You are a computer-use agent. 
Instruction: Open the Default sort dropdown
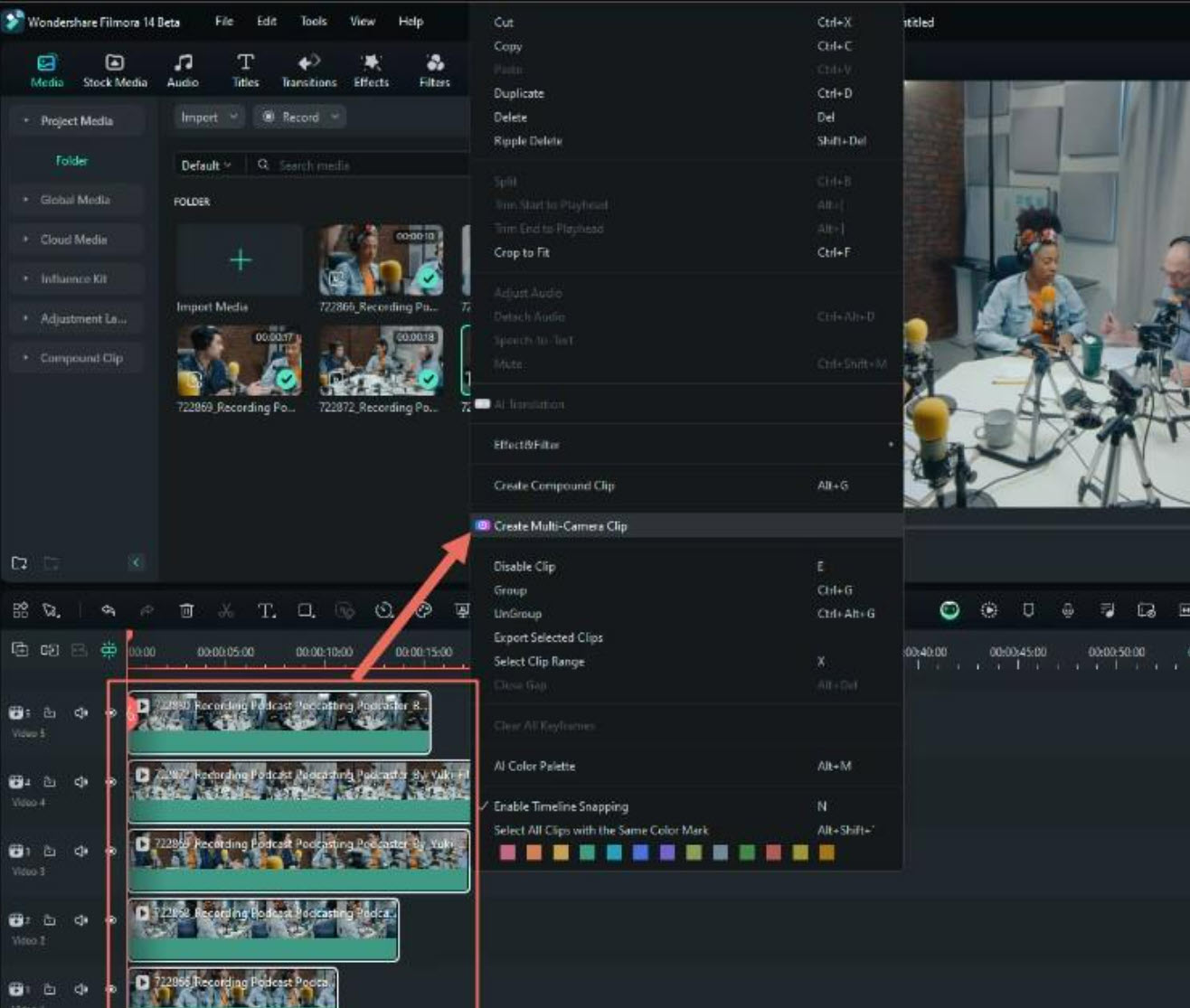206,165
